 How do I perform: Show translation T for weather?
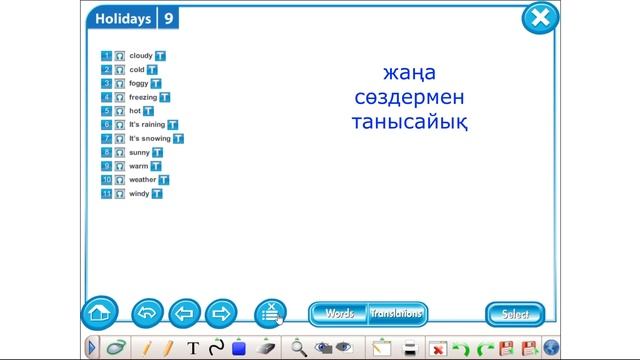point(164,180)
